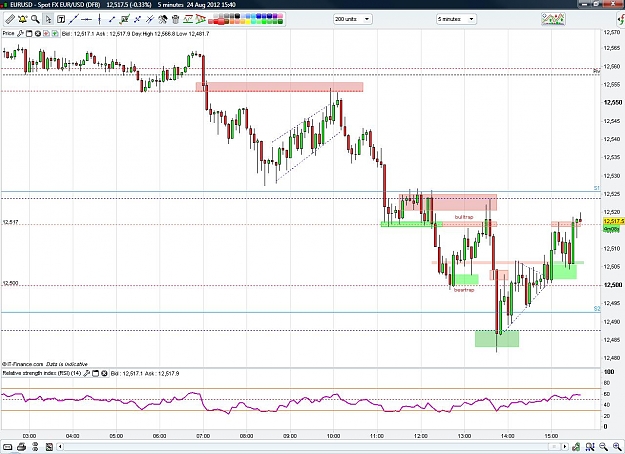Viewport: 625px width, 454px height.
Task: Pick the yellow color swatch
Action: pos(248,22)
